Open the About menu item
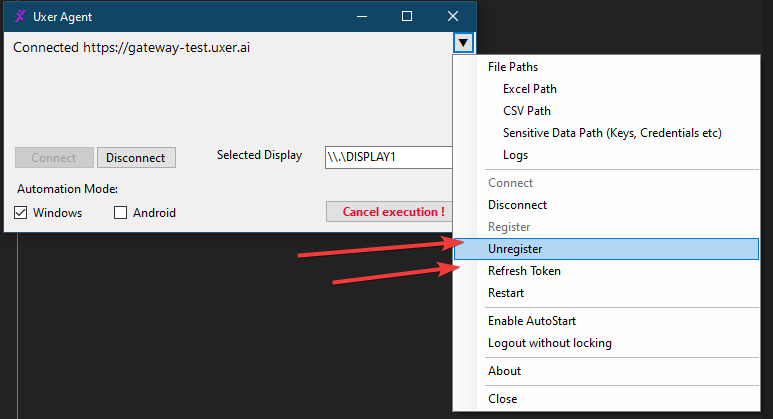 [606, 371]
